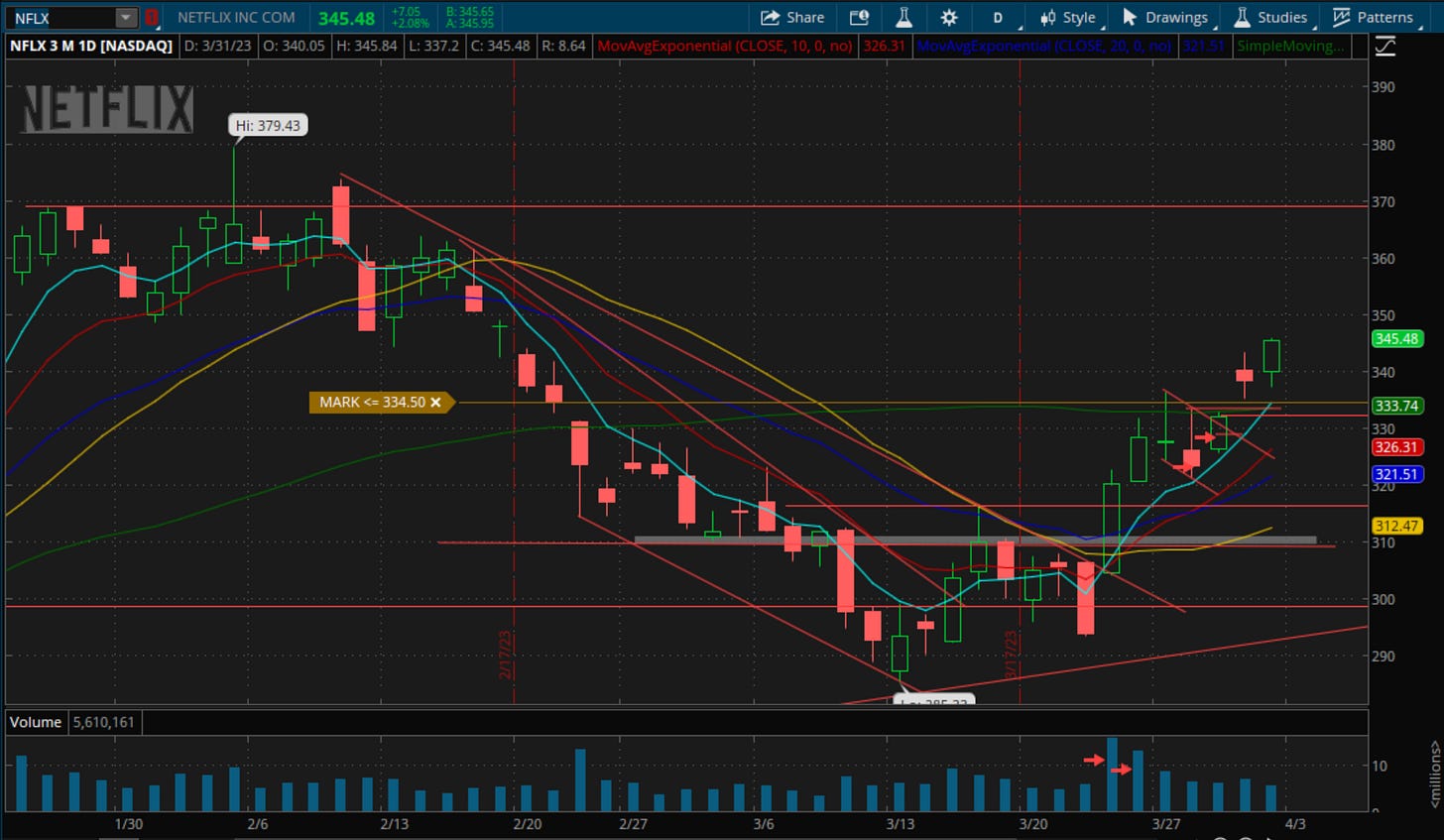Click the Hi: 379.43 price bubble
Viewport: 1444px width, 840px height.
[268, 125]
